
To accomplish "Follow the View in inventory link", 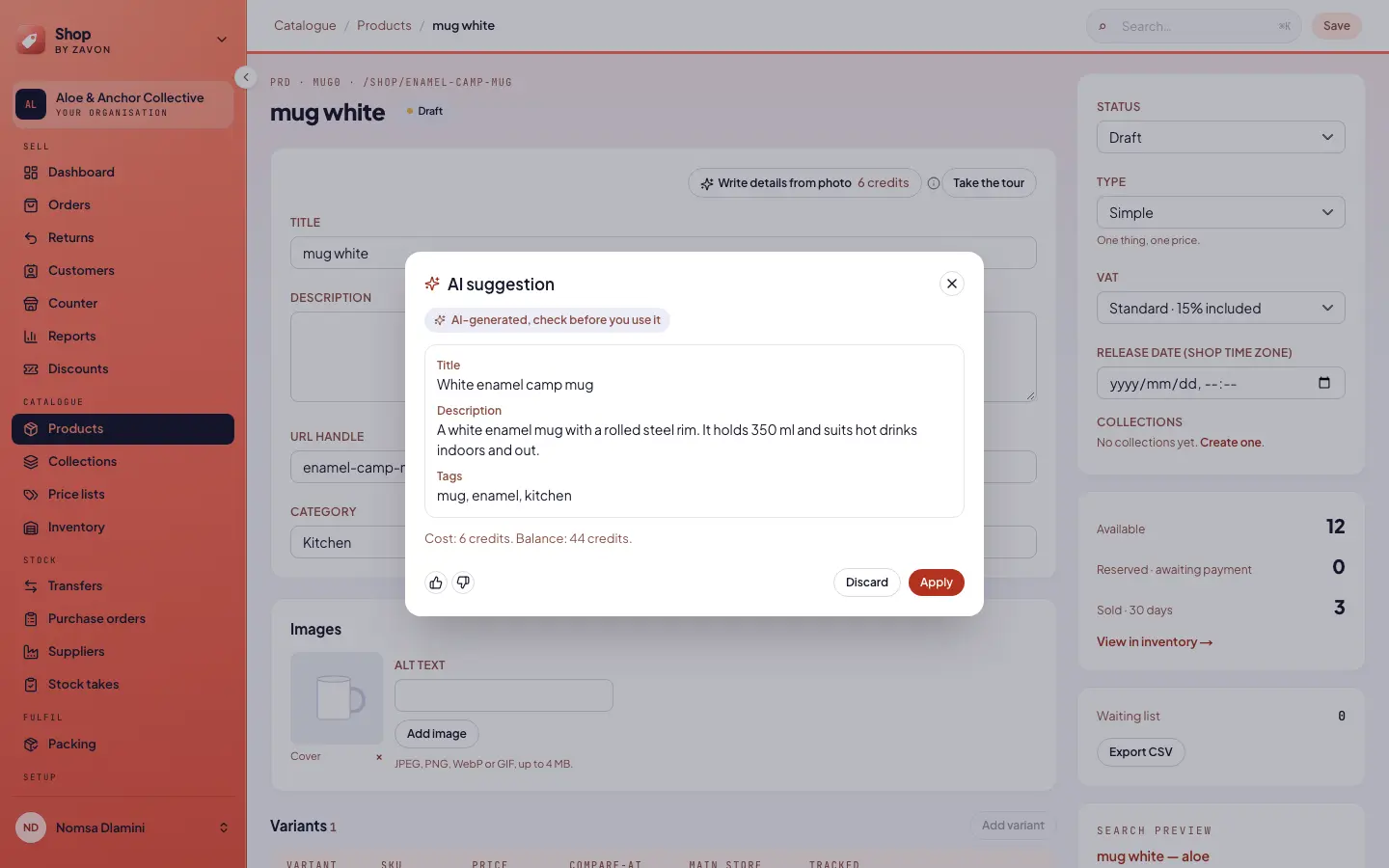I will (1155, 642).
